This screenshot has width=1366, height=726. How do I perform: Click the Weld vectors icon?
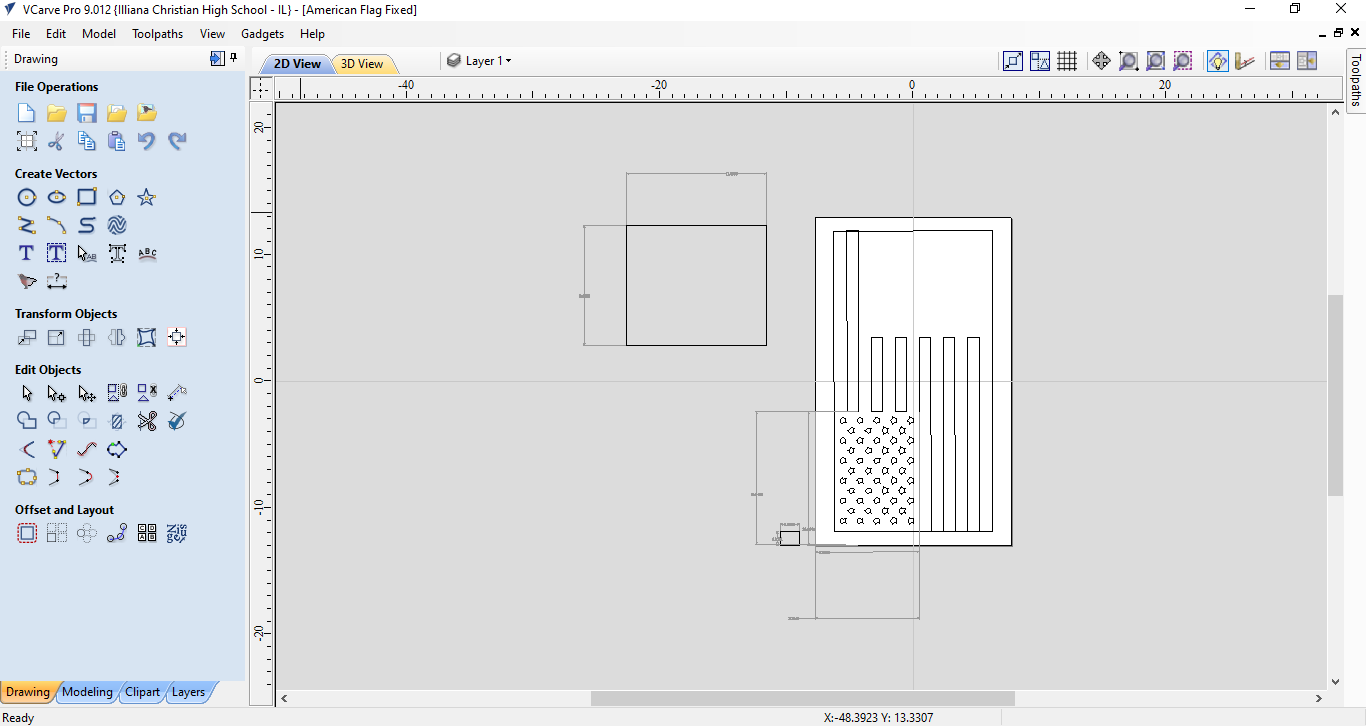pos(27,421)
